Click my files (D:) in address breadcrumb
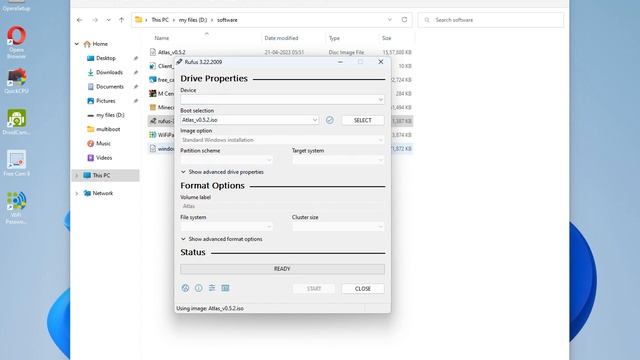Image resolution: width=640 pixels, height=360 pixels. click(193, 20)
